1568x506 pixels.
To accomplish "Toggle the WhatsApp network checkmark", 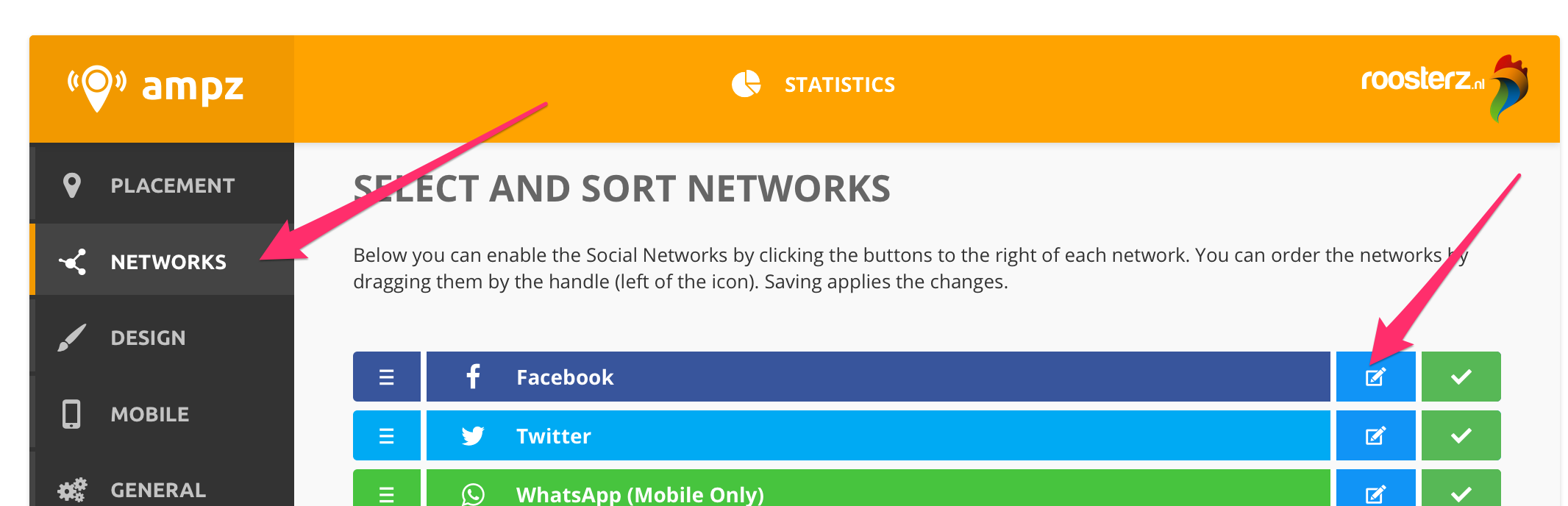I will pyautogui.click(x=1461, y=491).
